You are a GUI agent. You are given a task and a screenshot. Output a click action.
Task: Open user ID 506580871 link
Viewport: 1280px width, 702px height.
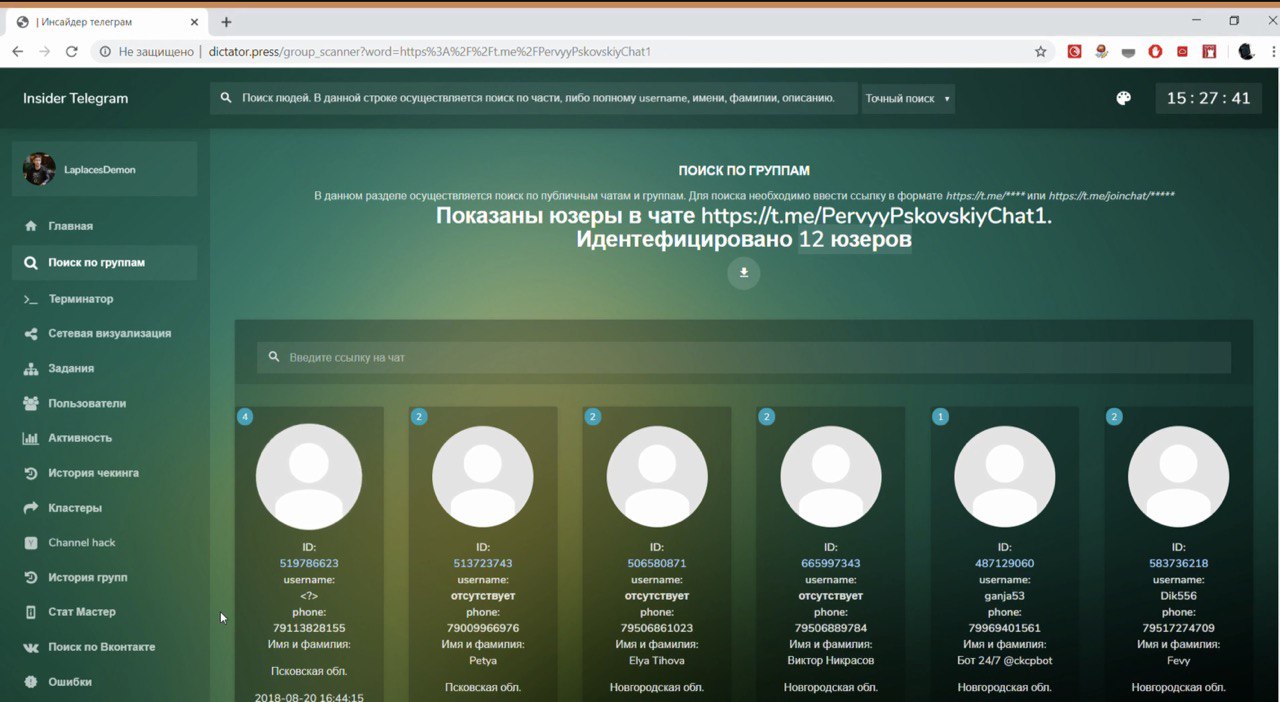click(x=657, y=563)
